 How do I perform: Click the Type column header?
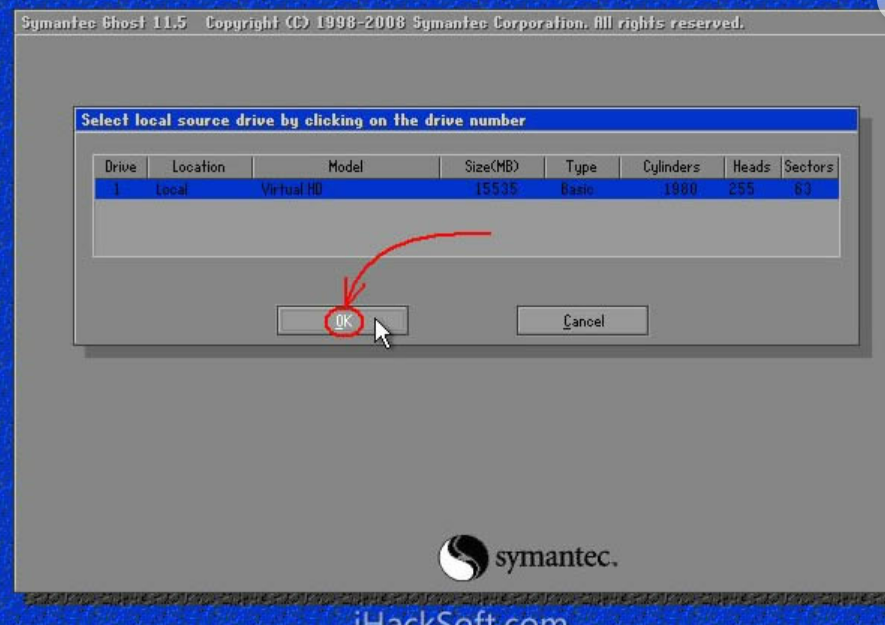coord(580,167)
